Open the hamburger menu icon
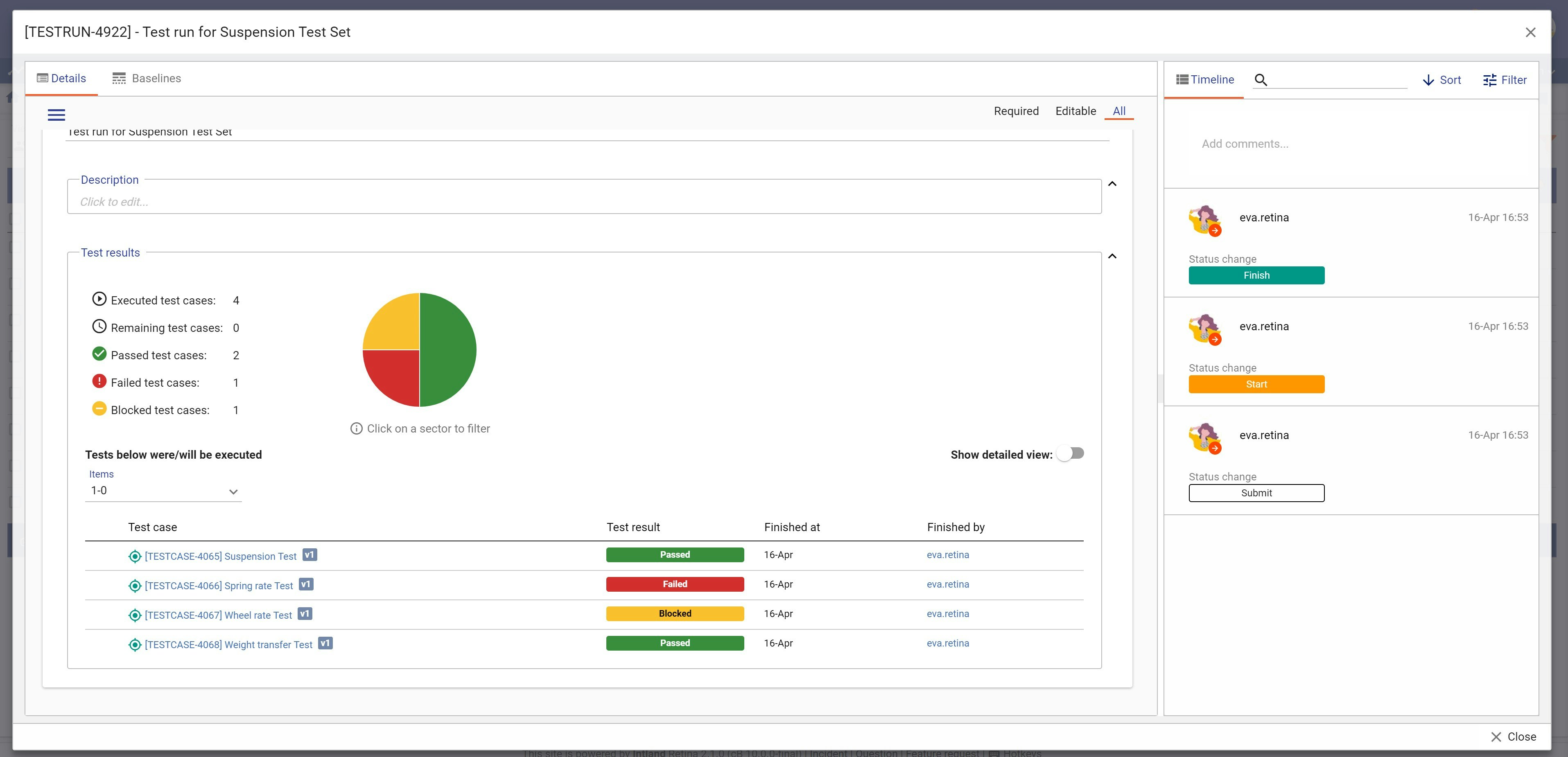The image size is (1568, 757). [x=56, y=115]
